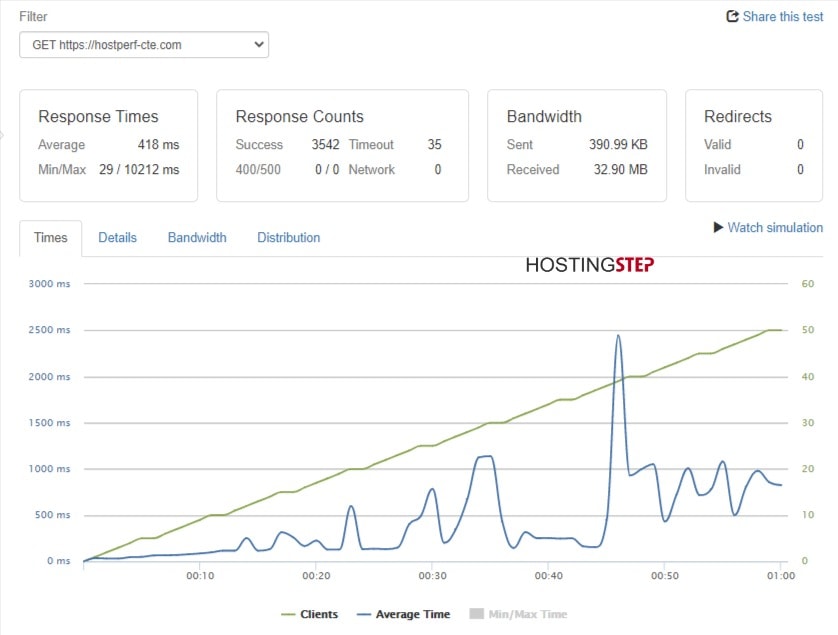
Task: Click the 418 ms average value
Action: (158, 145)
